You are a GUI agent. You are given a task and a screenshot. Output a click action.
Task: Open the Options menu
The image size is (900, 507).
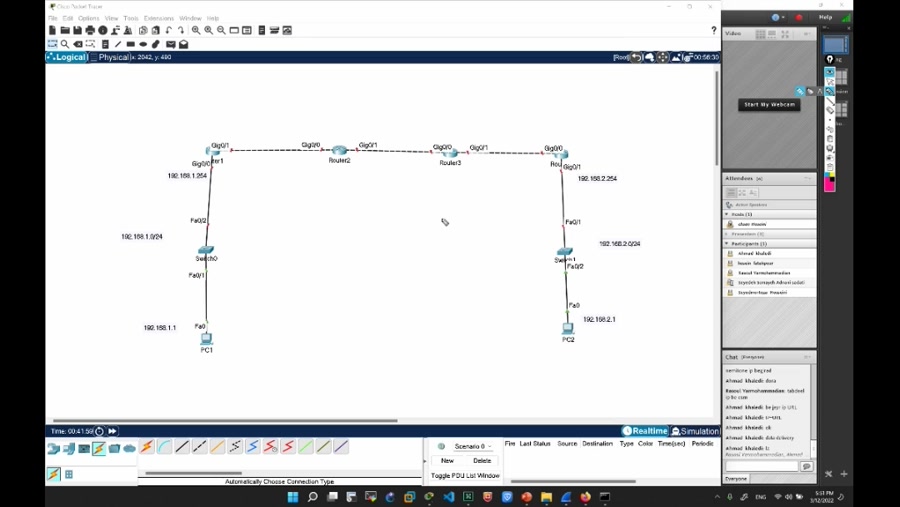click(x=88, y=18)
